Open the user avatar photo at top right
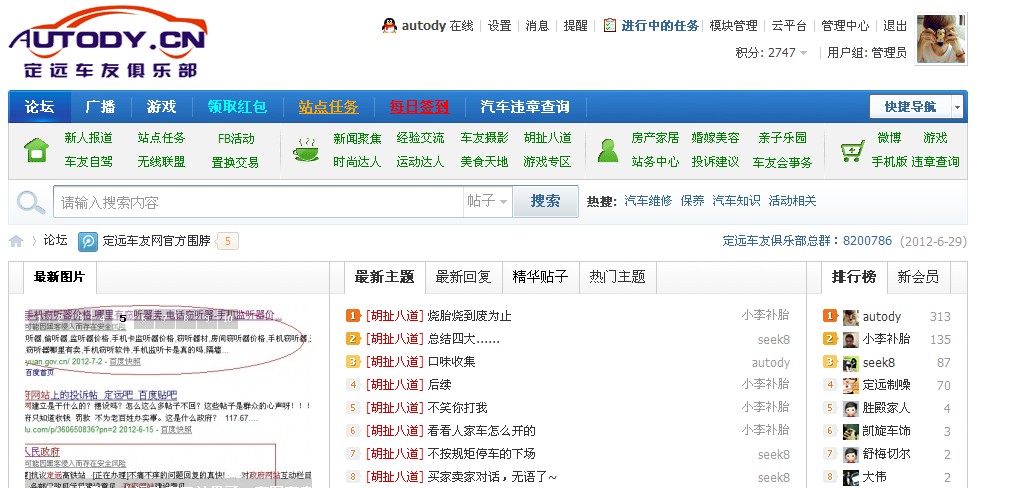This screenshot has width=1026, height=488. coord(941,39)
